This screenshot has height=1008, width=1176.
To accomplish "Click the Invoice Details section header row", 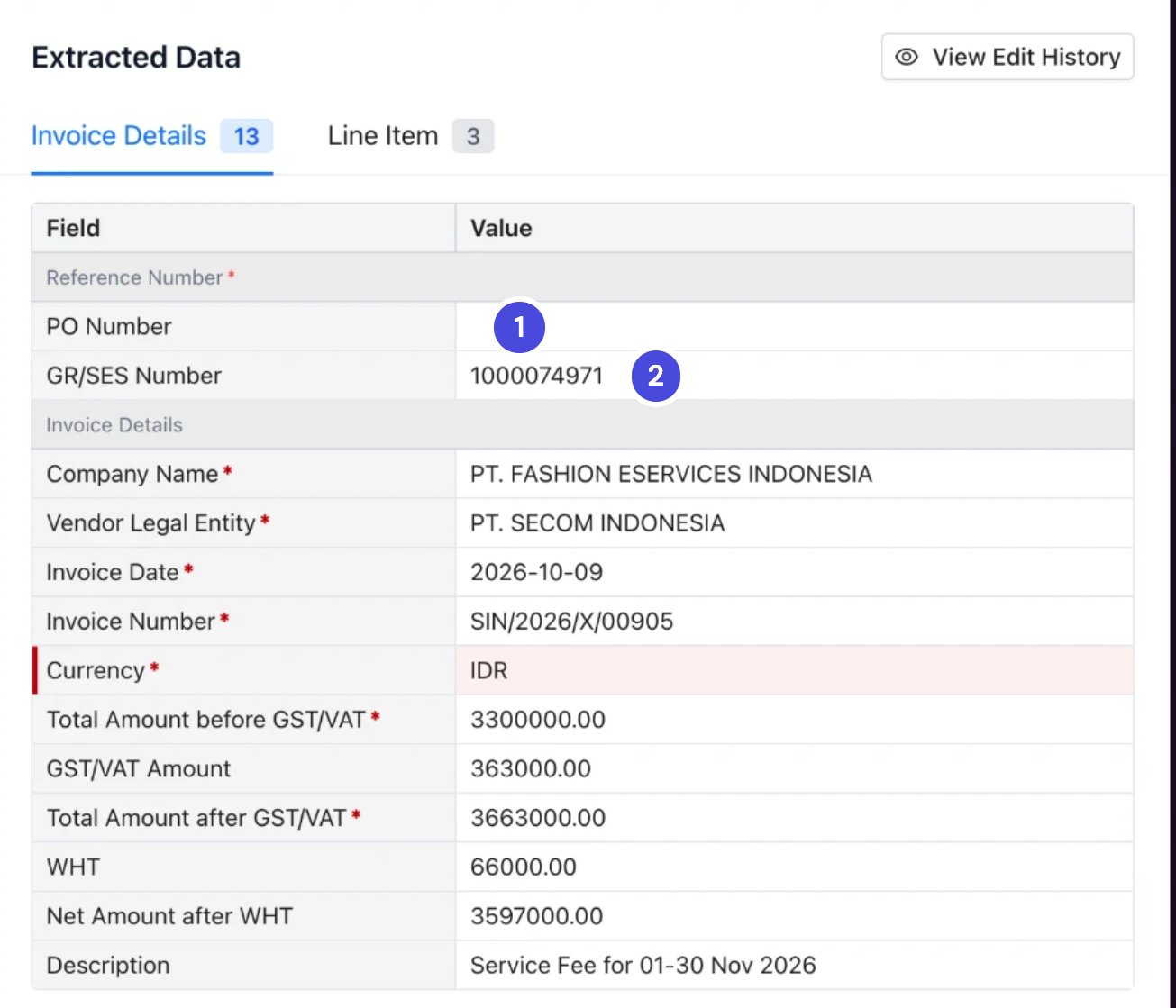I will click(582, 425).
